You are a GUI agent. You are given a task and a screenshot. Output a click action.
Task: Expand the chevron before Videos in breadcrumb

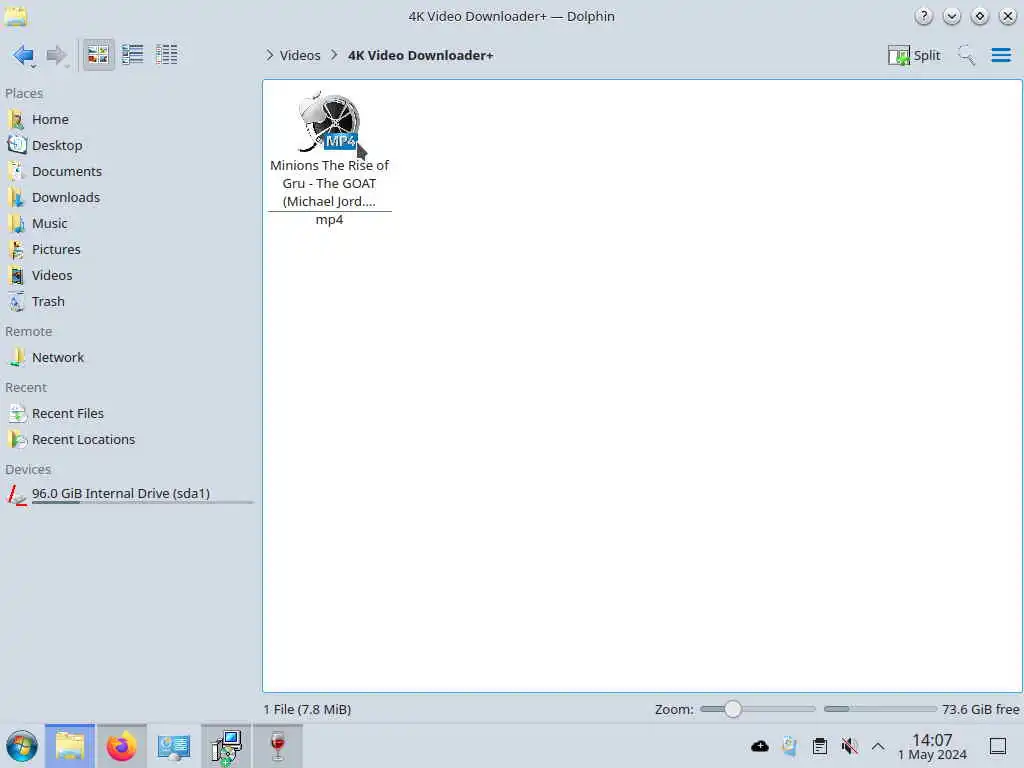tap(269, 56)
